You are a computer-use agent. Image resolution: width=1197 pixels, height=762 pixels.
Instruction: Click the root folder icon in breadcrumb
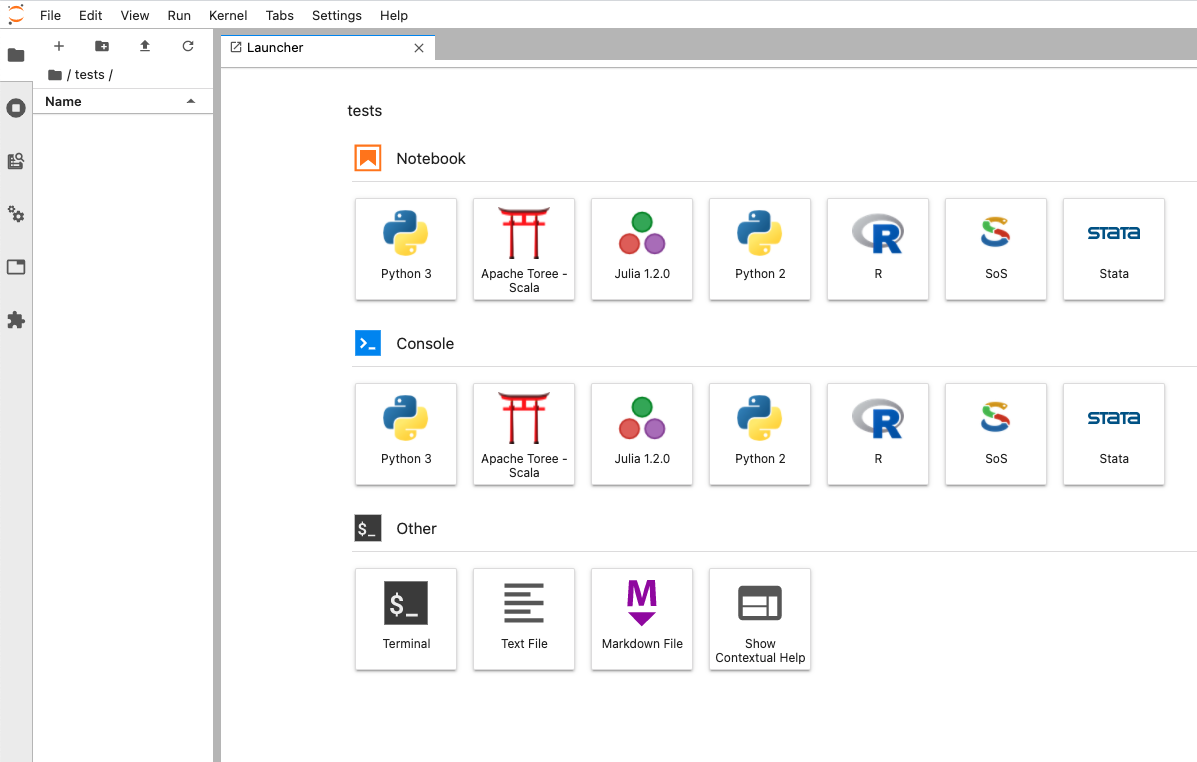55,75
